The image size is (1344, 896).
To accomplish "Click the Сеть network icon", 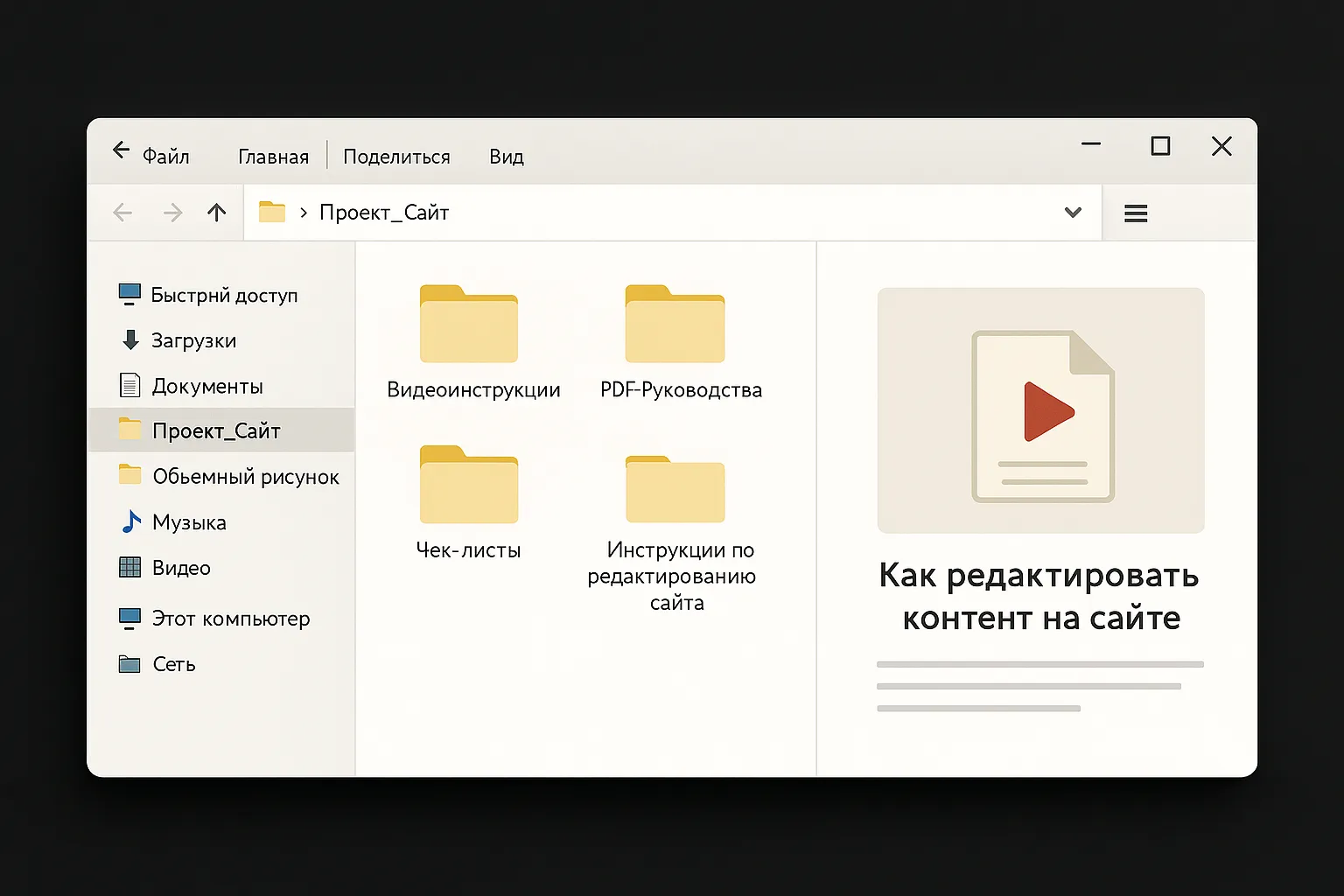I will point(129,664).
